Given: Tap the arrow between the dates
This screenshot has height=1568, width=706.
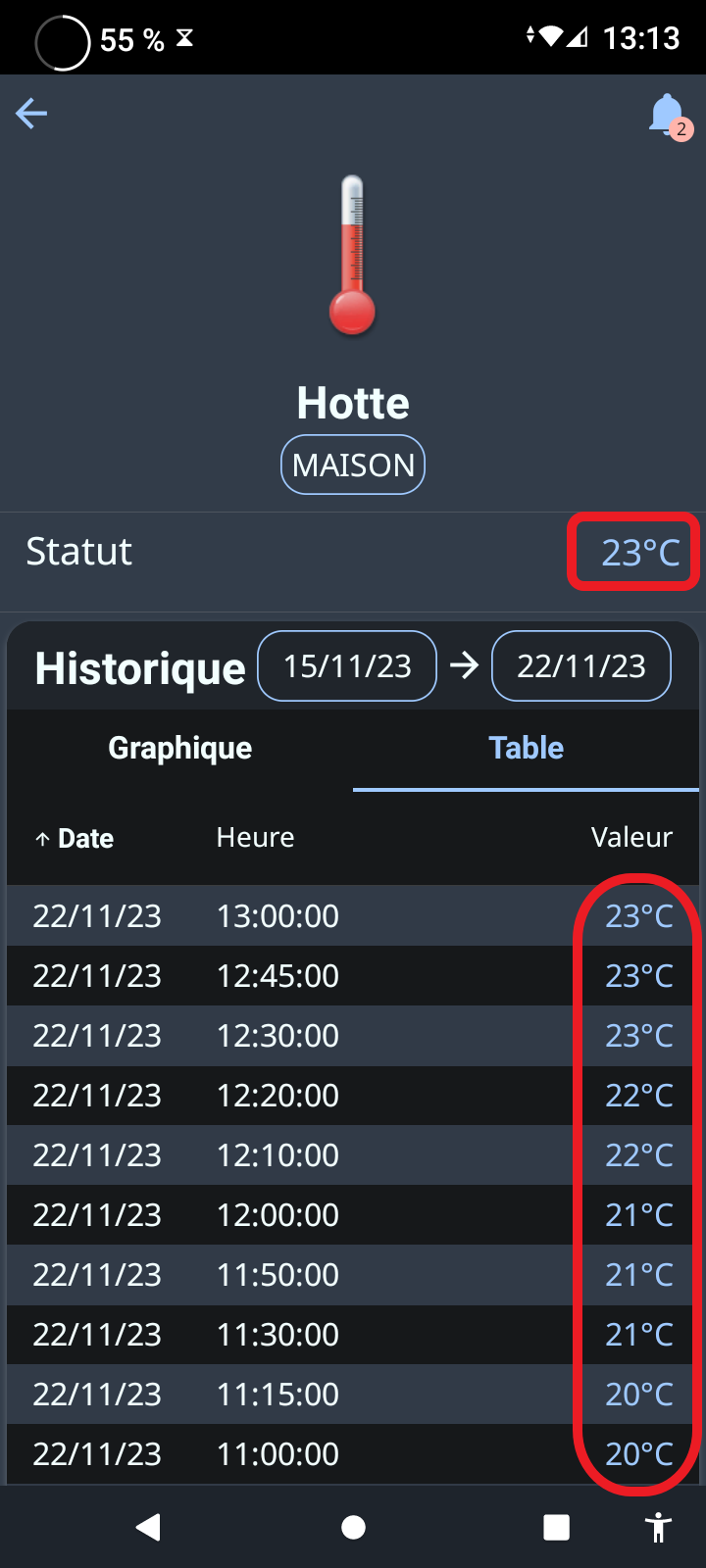Looking at the screenshot, I should [464, 666].
